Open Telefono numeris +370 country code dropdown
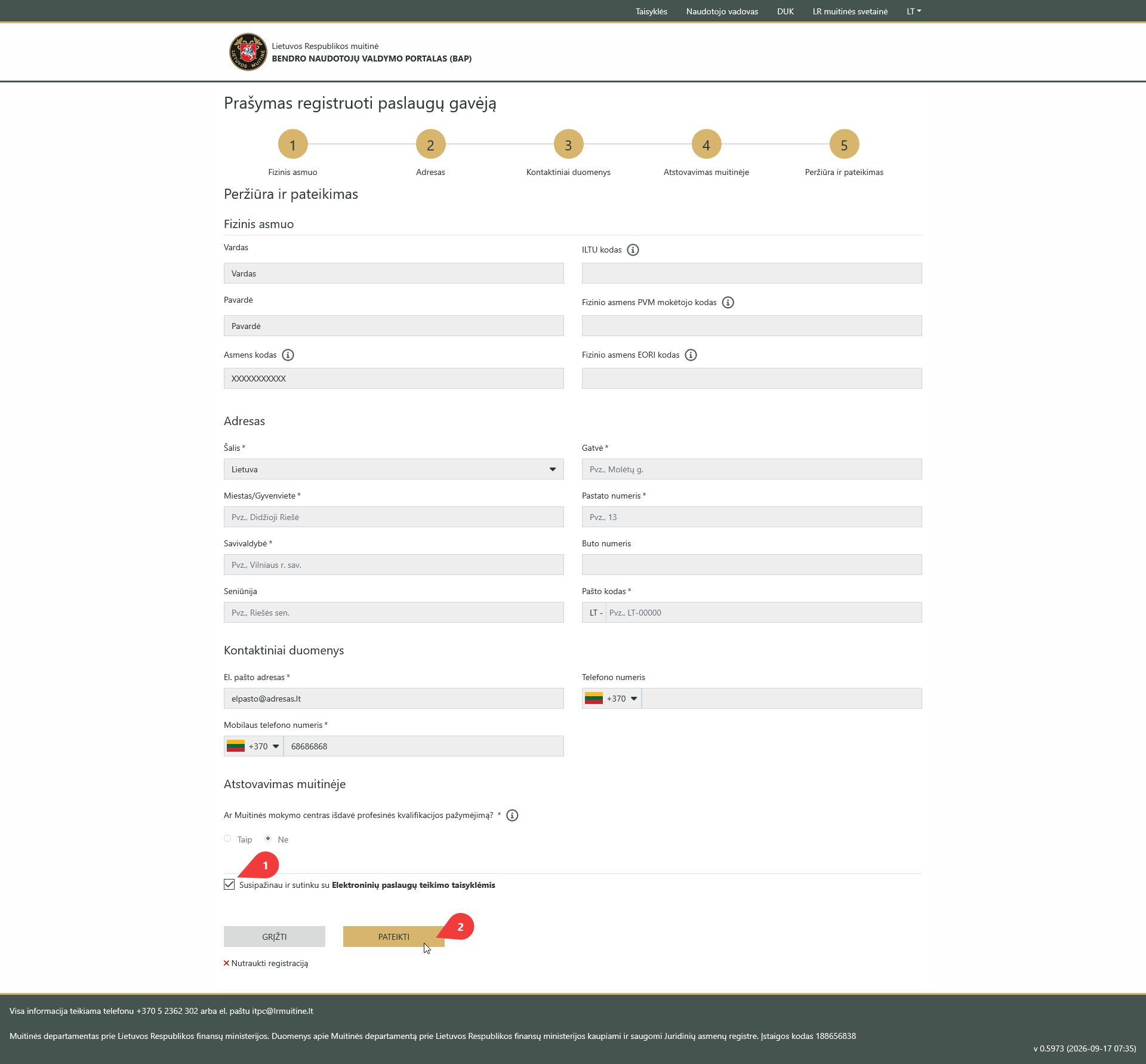Image resolution: width=1146 pixels, height=1064 pixels. (x=612, y=699)
